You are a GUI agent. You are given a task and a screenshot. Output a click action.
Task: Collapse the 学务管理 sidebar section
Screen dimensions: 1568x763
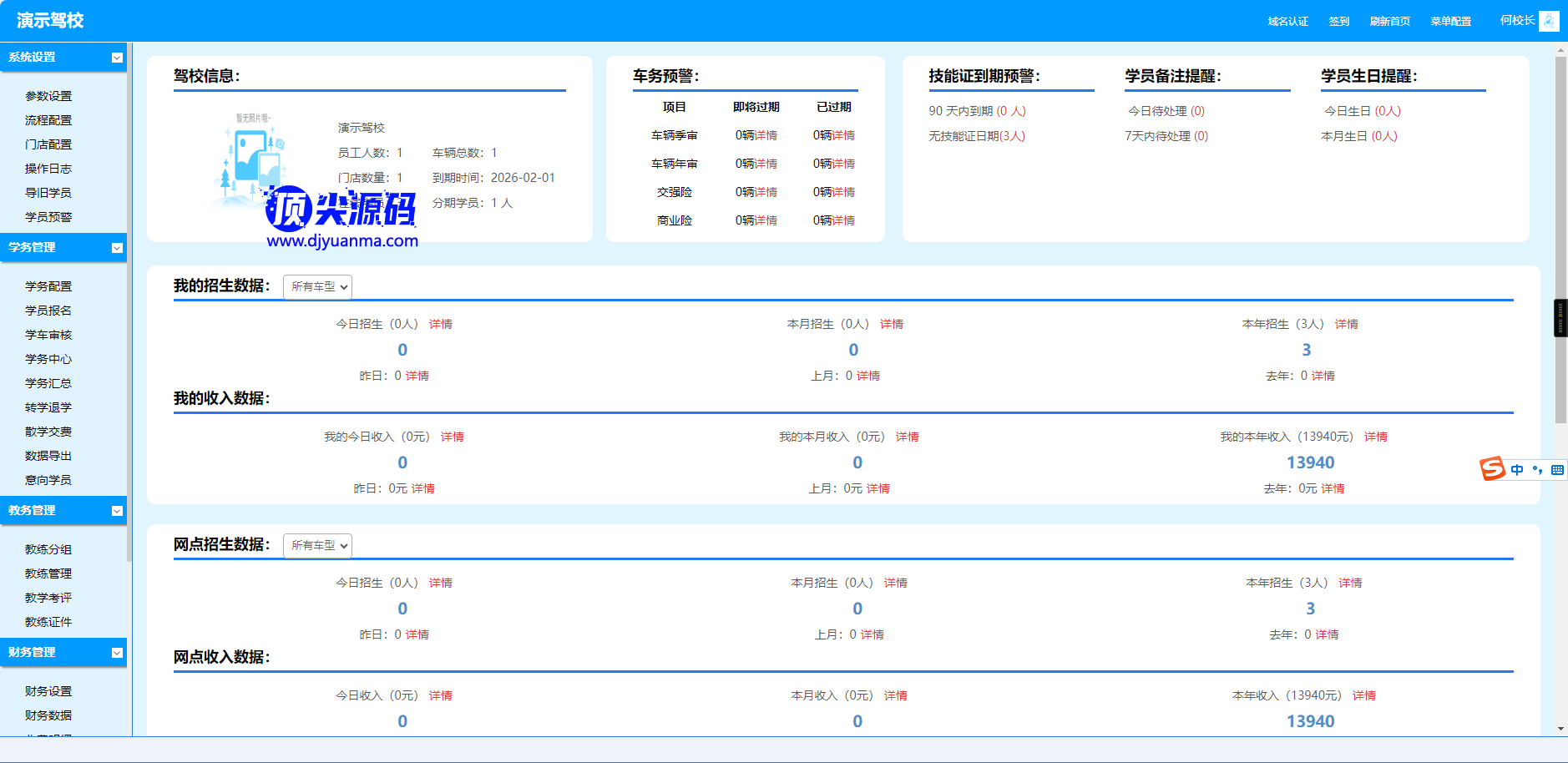point(117,248)
